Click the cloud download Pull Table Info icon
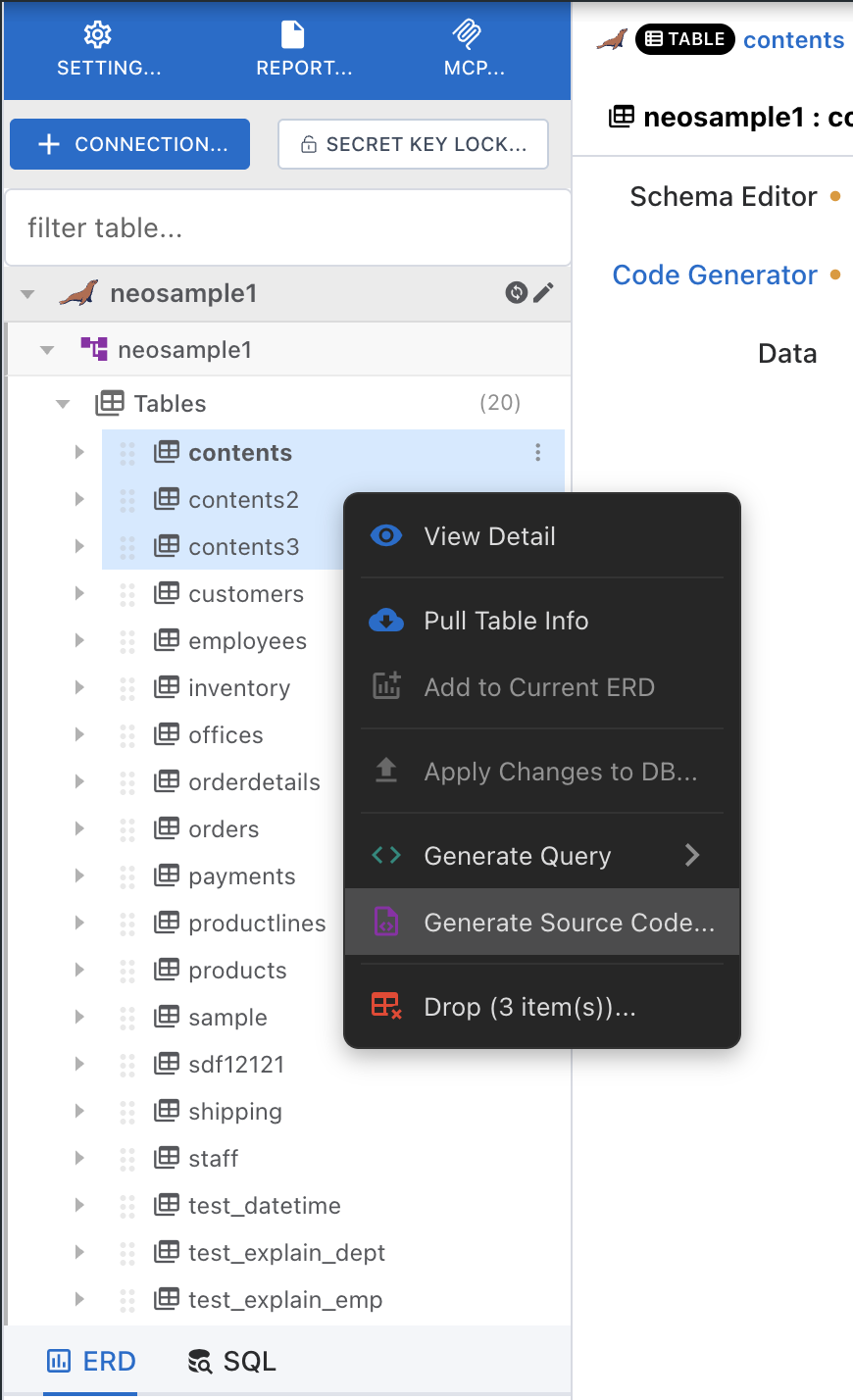 [x=386, y=621]
